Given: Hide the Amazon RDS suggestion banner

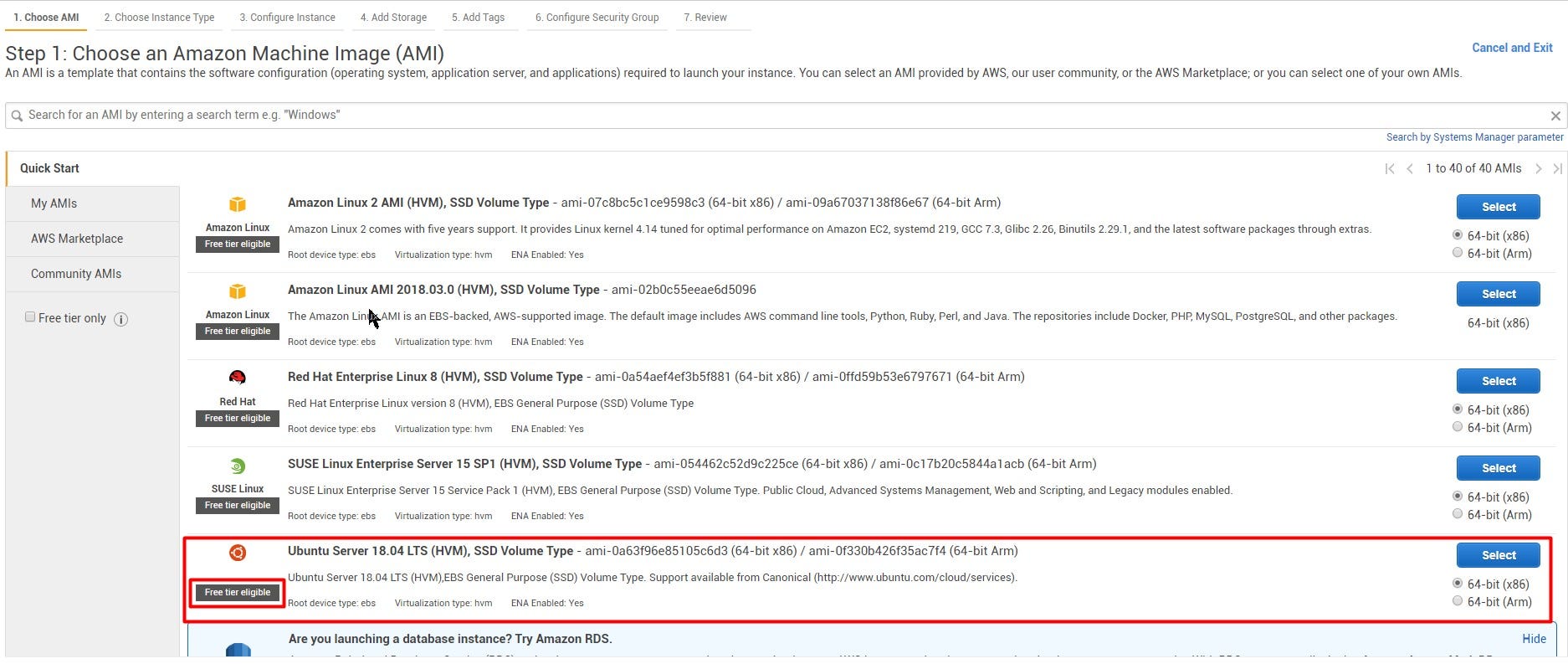Looking at the screenshot, I should click(x=1534, y=639).
